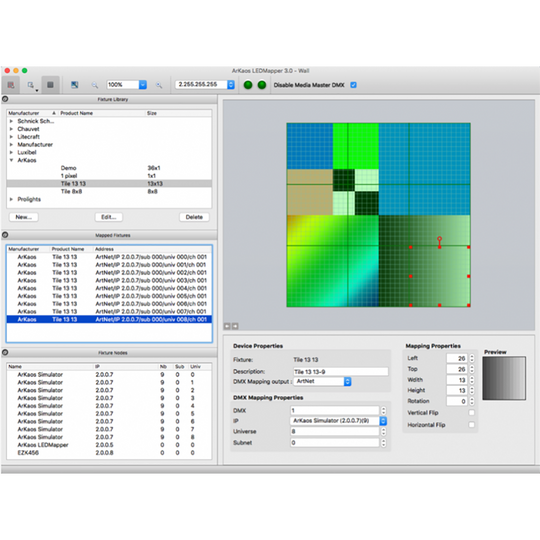Zoom in with the magnifier right of 100%
540x540 pixels.
coord(159,85)
